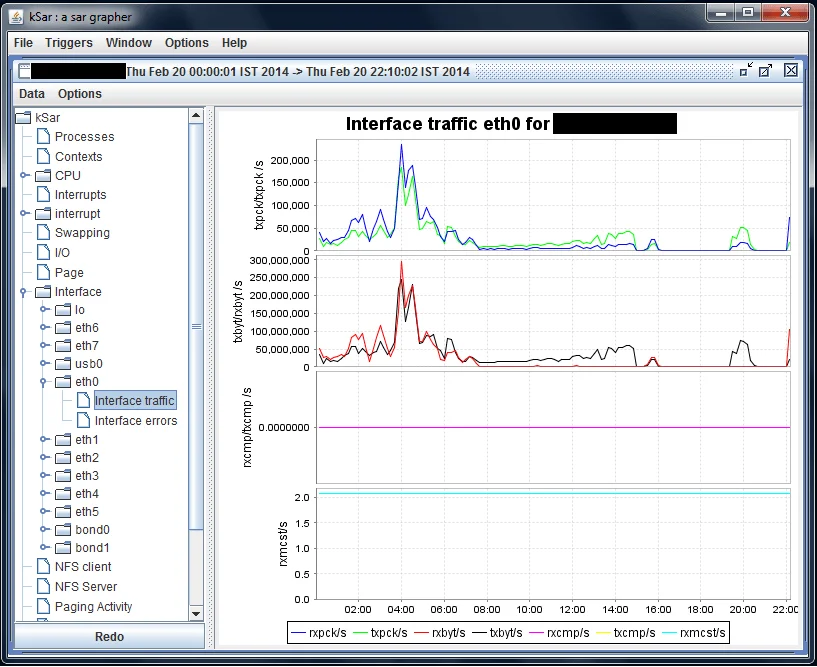817x667 pixels.
Task: Click the CPU folder icon
Action: (x=43, y=176)
